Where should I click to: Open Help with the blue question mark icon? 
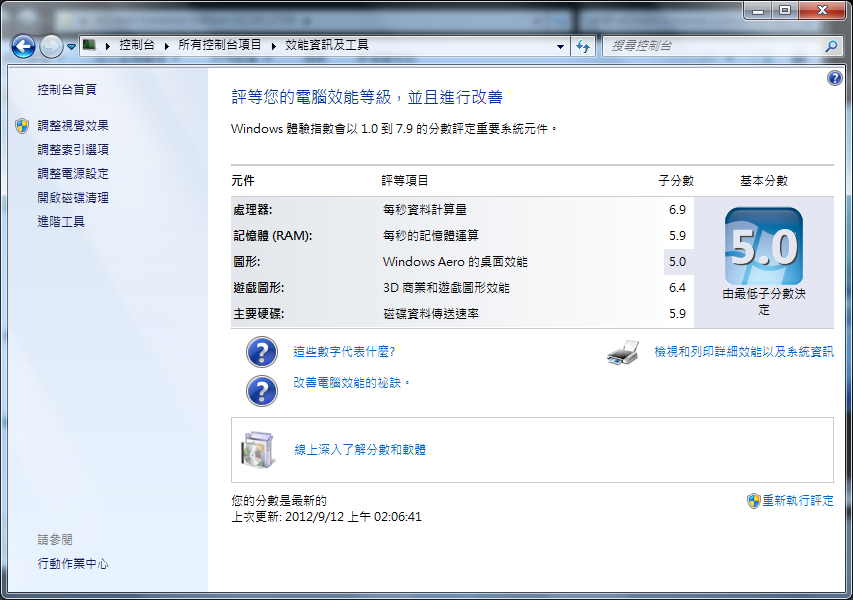pyautogui.click(x=835, y=78)
